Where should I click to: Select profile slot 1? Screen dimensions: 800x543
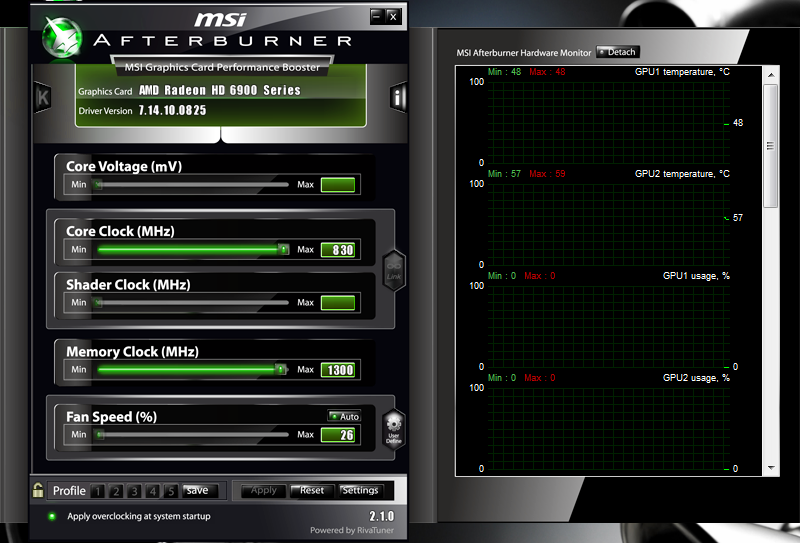point(97,491)
